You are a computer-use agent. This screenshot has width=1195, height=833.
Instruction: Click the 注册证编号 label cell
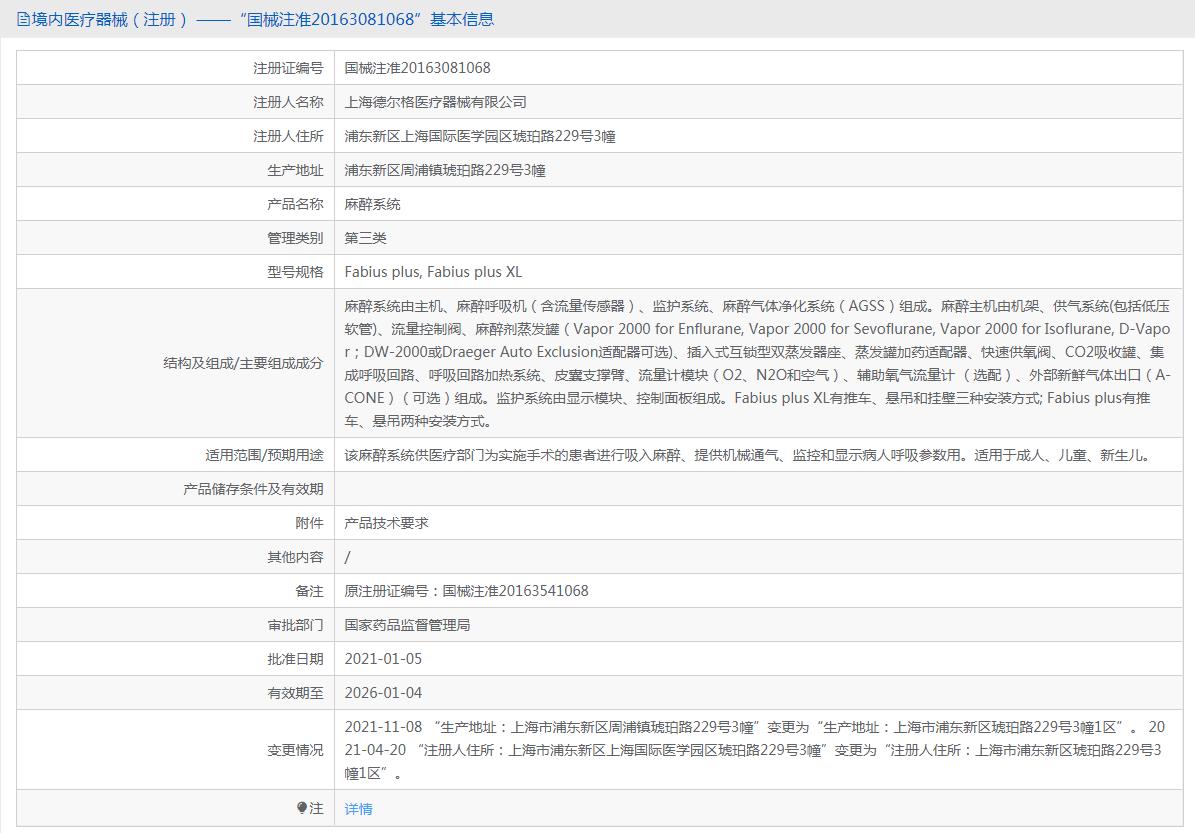175,68
